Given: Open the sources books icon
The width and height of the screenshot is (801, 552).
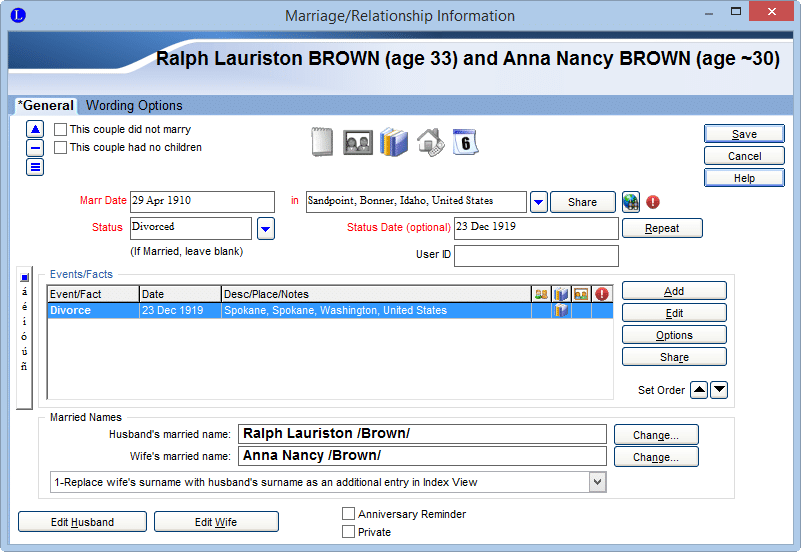Looking at the screenshot, I should pos(394,142).
